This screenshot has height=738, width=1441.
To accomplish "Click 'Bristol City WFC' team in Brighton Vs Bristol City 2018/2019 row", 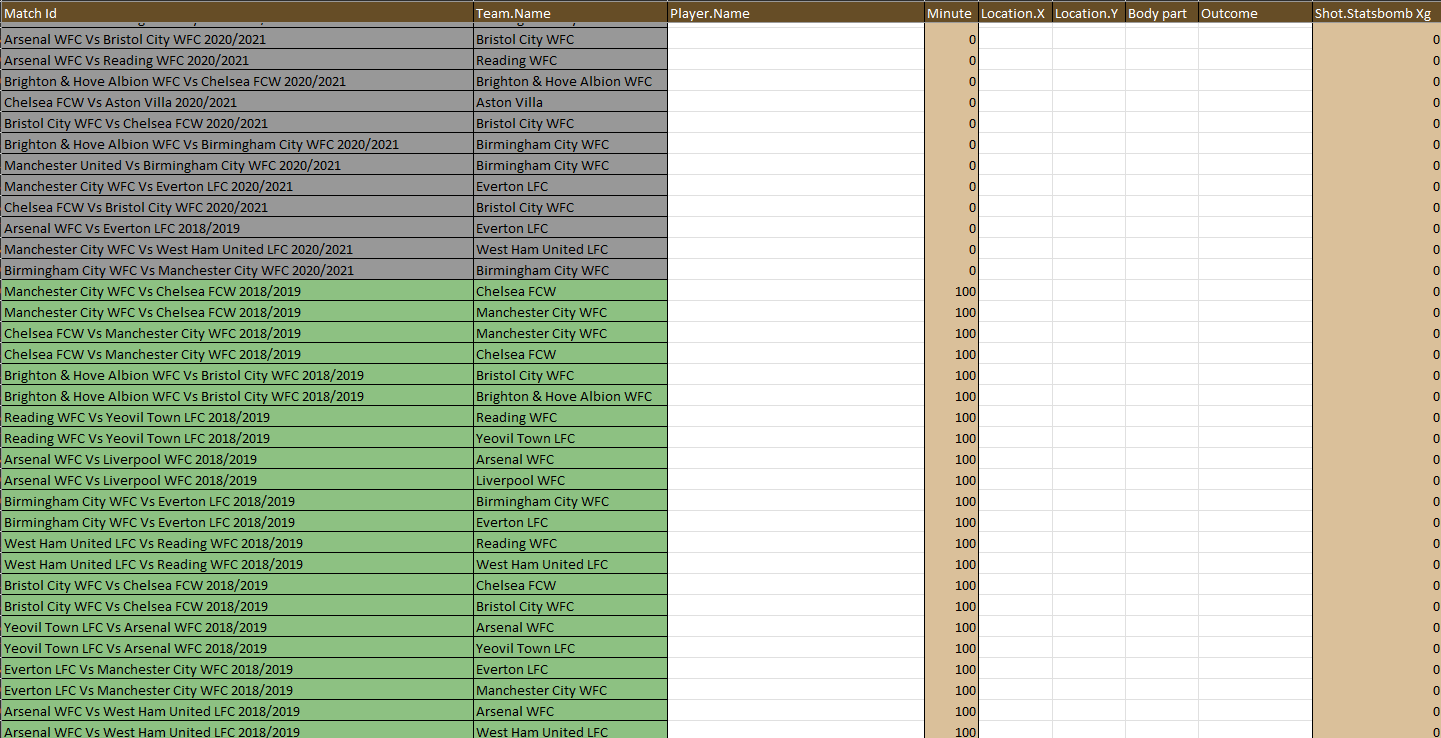I will [x=570, y=375].
